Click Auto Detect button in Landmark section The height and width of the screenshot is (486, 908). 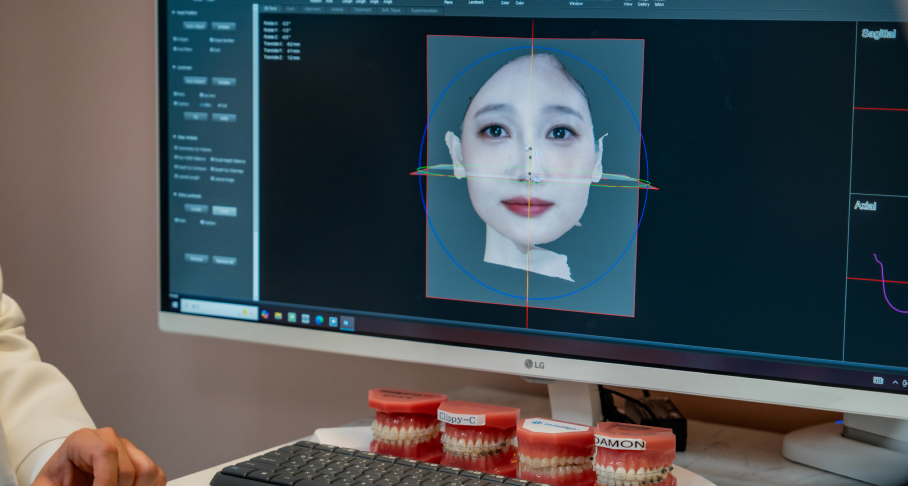pos(195,81)
